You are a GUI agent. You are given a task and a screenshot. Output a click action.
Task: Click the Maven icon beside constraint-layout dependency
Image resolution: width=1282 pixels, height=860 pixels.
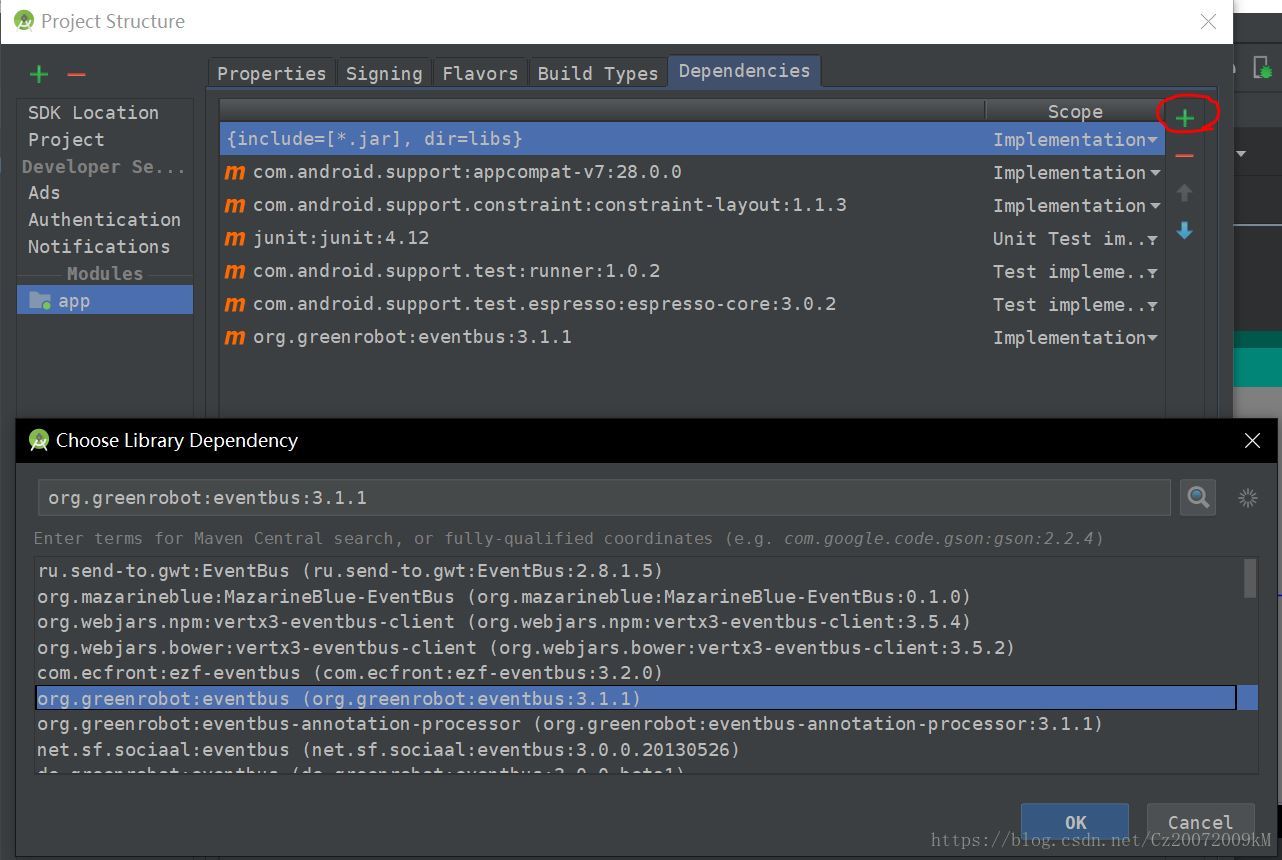(x=235, y=205)
